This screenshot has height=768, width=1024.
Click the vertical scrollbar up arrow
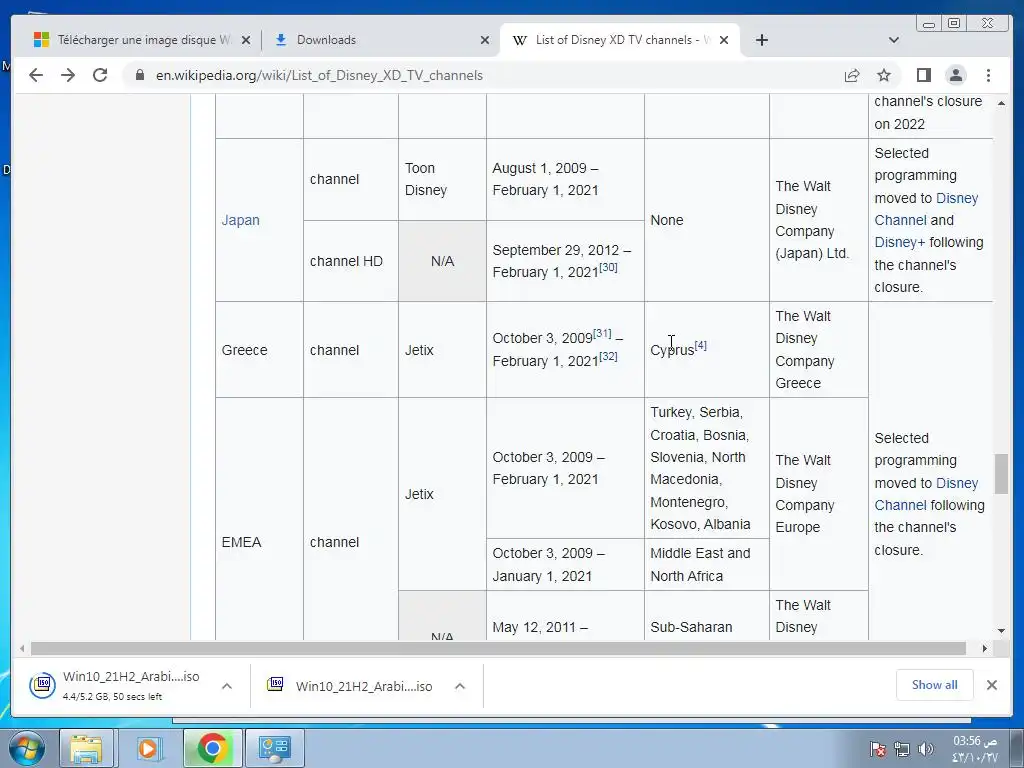[1001, 103]
